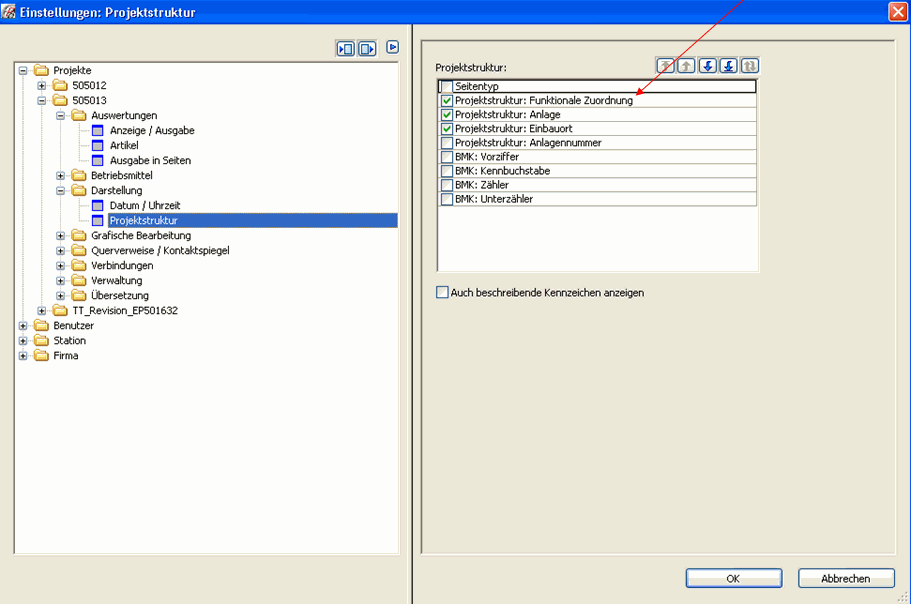Click the small play arrow button above the tree

[393, 47]
